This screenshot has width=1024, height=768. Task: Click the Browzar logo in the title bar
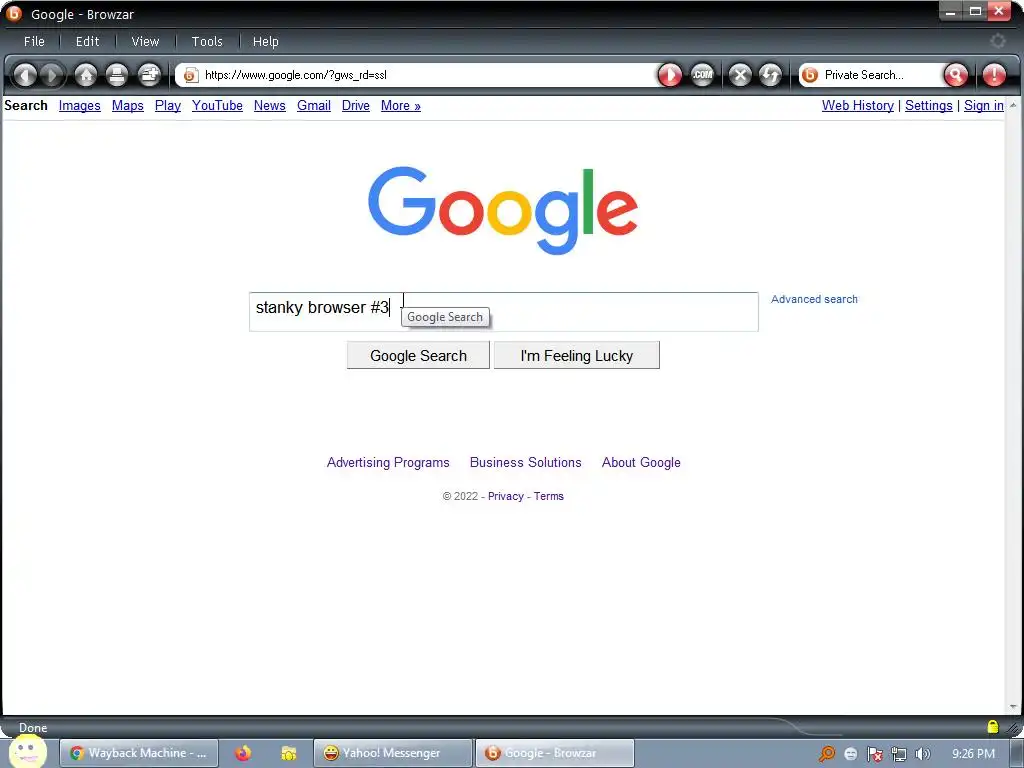pos(14,14)
